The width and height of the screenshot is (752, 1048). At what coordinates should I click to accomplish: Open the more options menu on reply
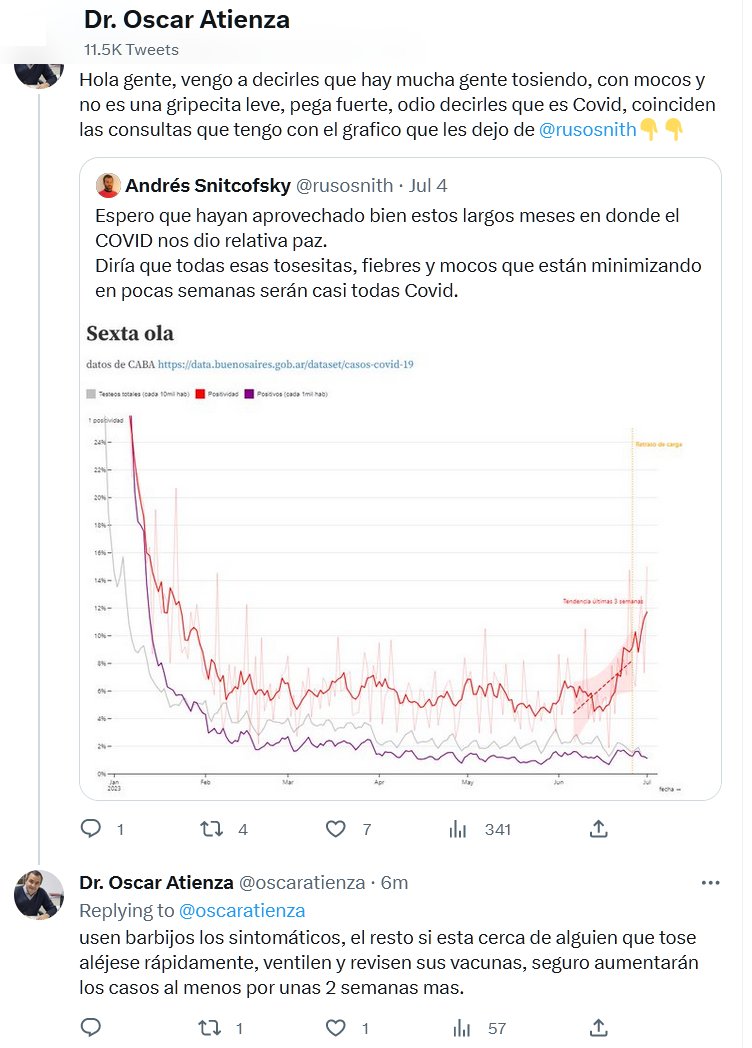coord(711,883)
